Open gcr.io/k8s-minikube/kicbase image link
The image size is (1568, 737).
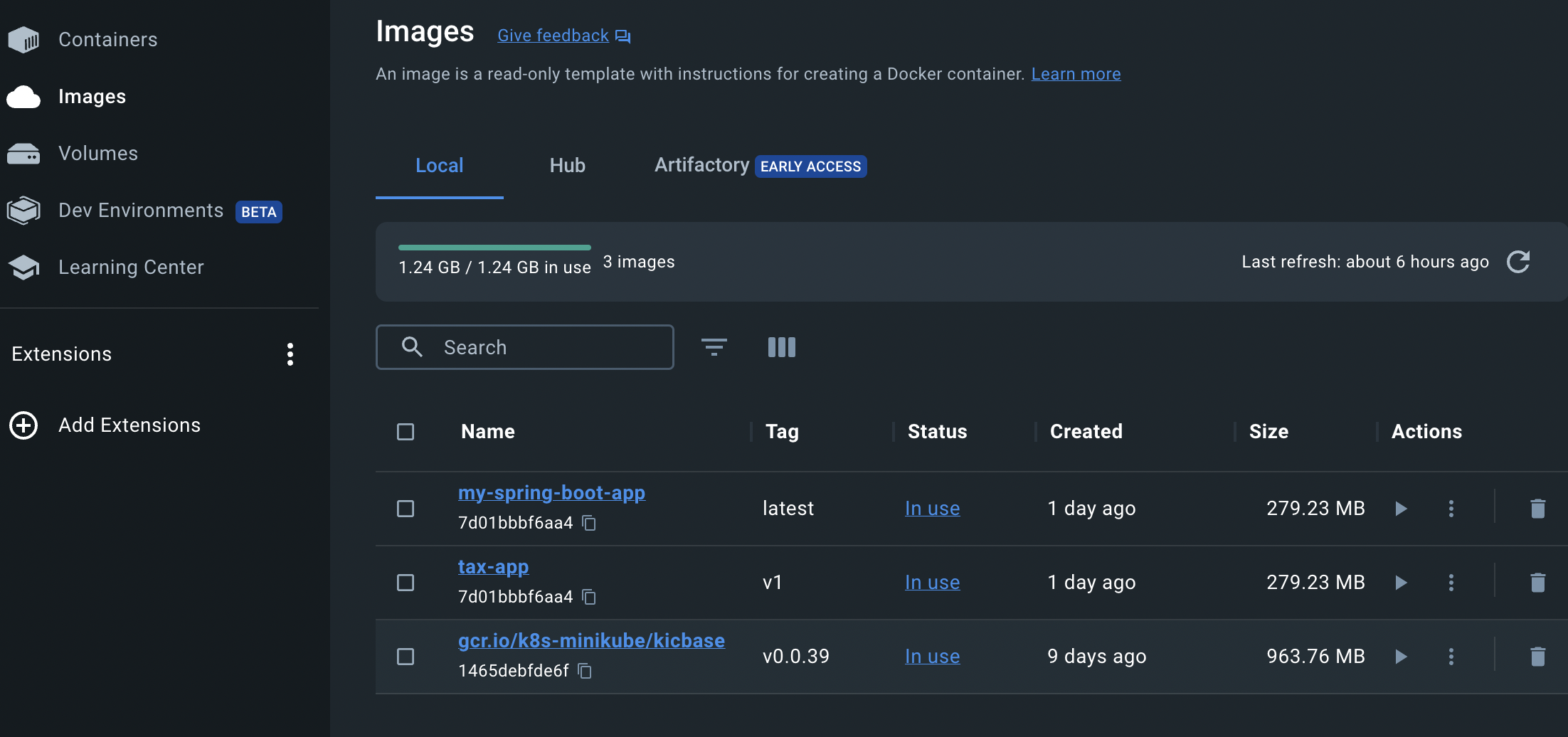[x=591, y=641]
